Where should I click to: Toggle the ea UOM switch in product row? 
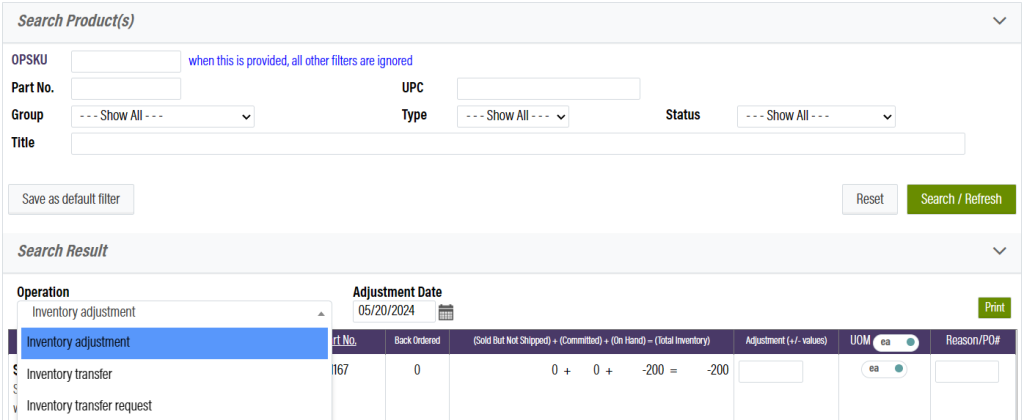884,369
